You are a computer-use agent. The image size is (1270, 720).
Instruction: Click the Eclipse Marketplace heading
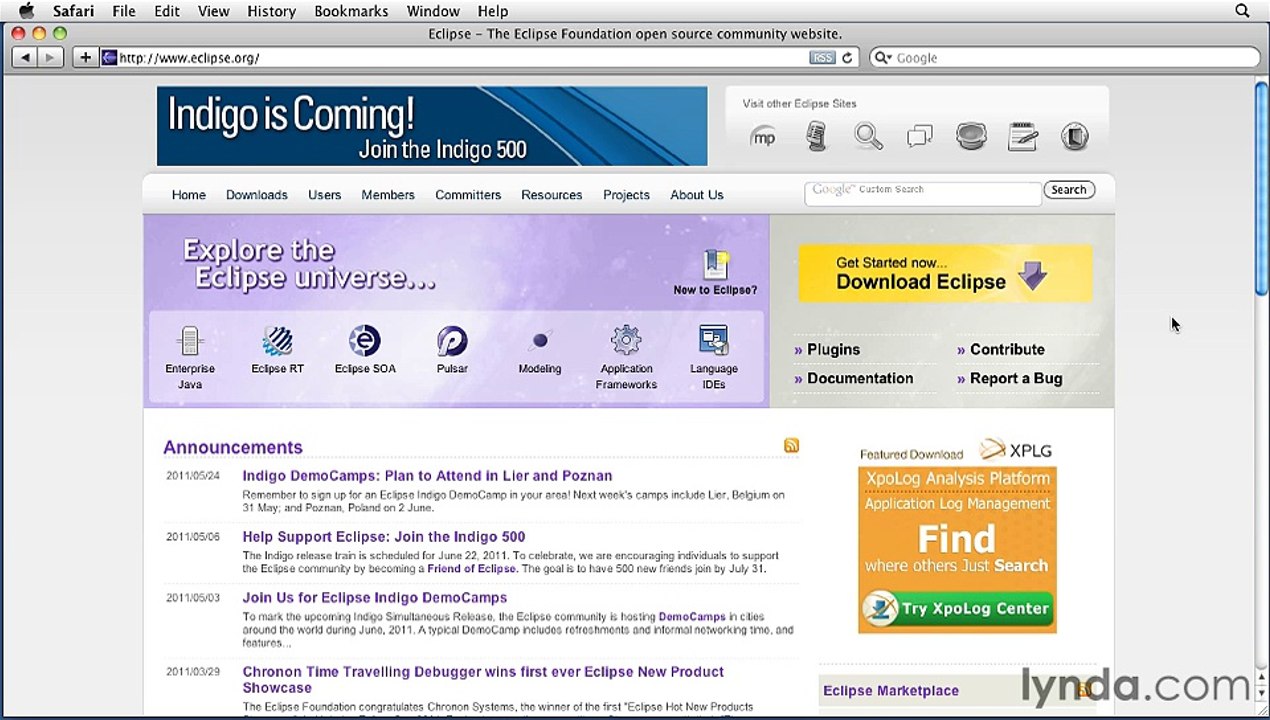(x=891, y=691)
